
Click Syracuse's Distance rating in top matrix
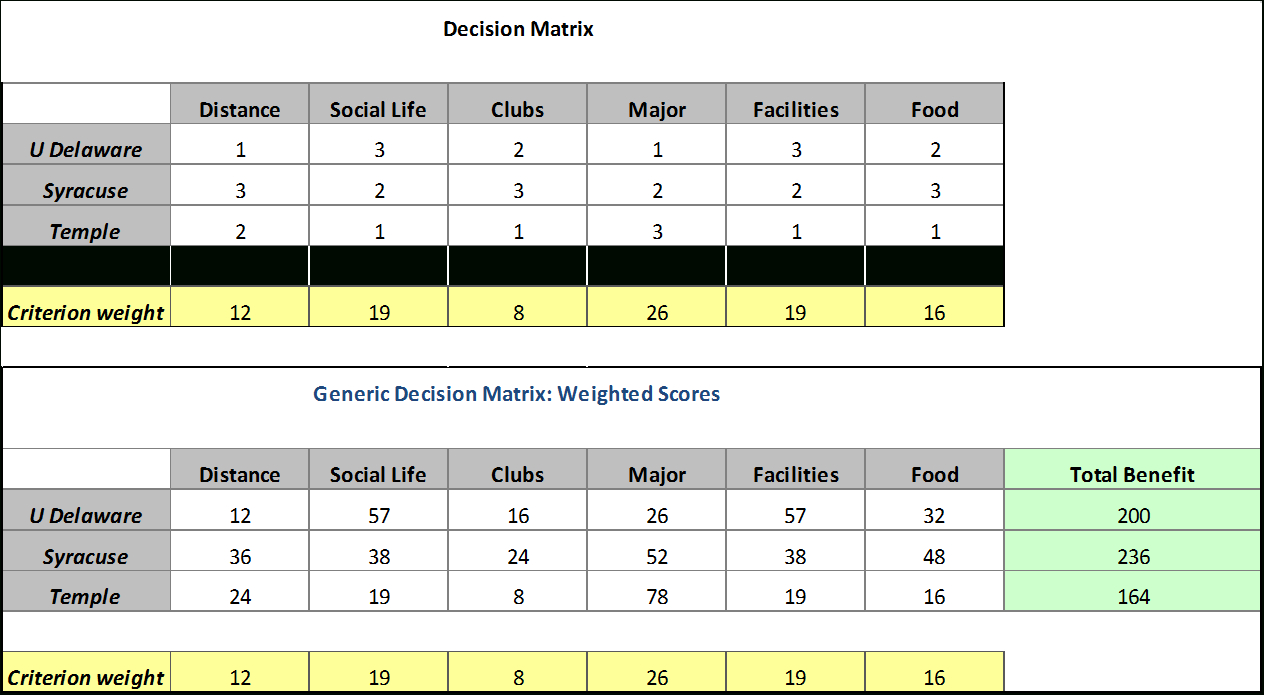tap(240, 191)
